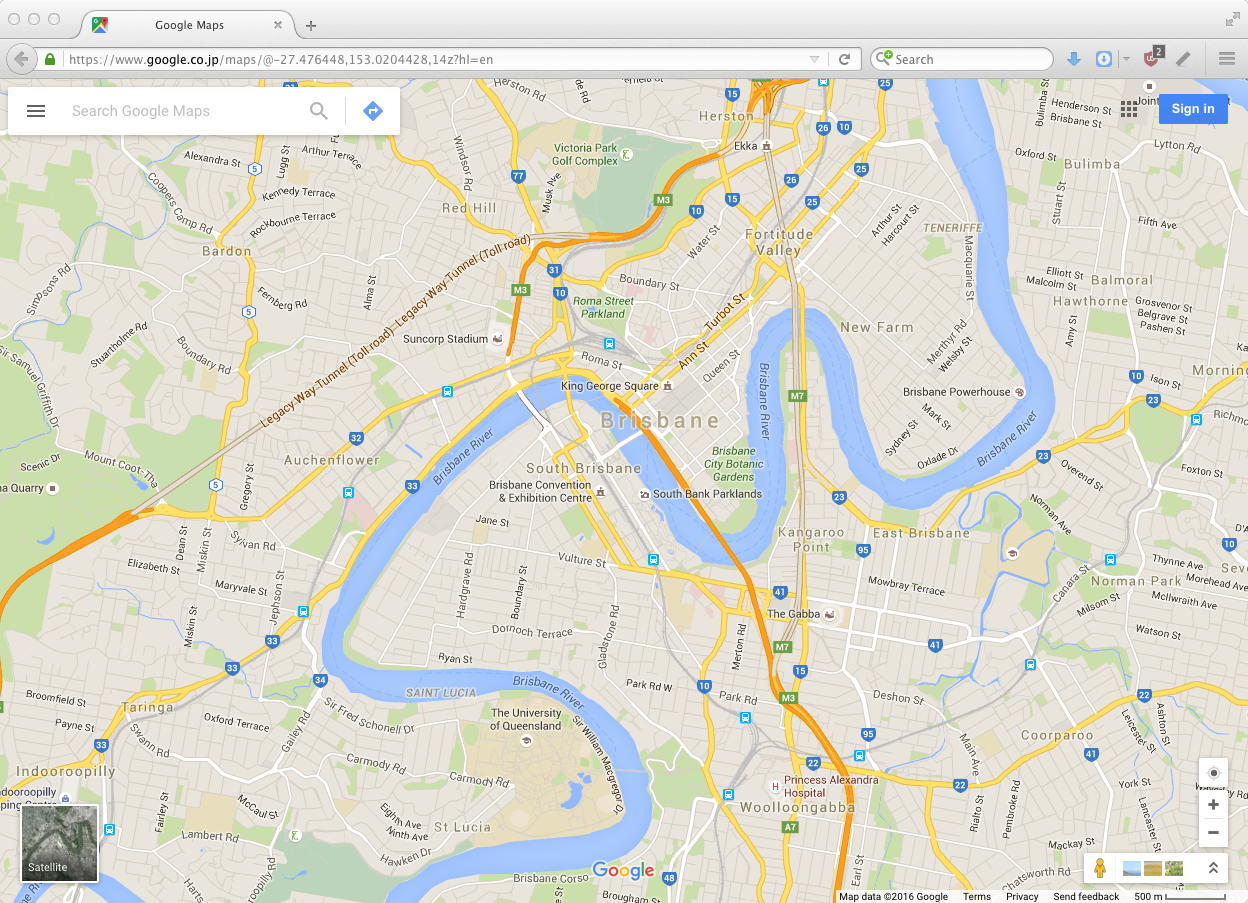1248x903 pixels.
Task: Open a new browser tab
Action: click(x=311, y=25)
